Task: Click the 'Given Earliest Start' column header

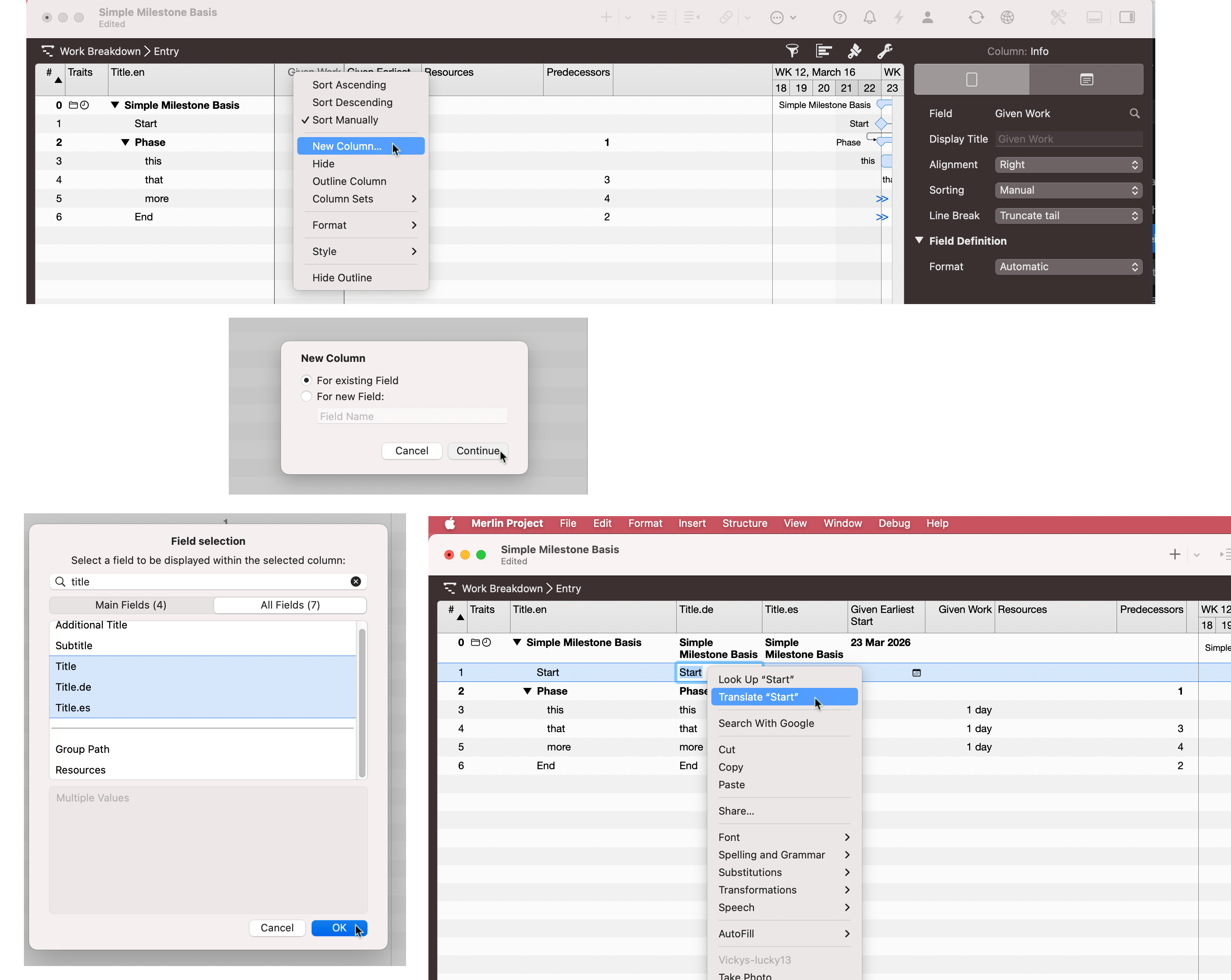Action: tap(885, 616)
